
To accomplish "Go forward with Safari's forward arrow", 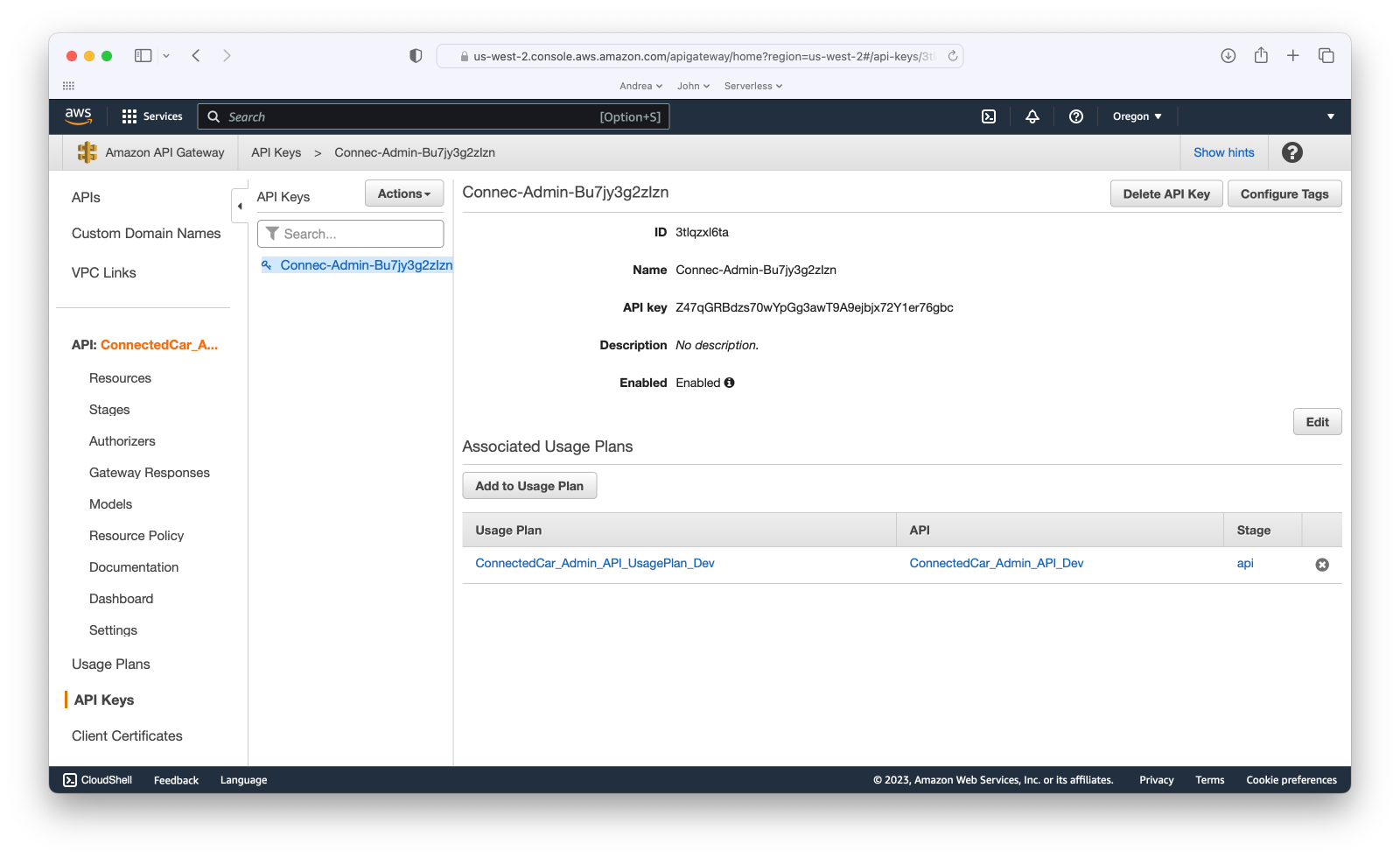I will click(227, 55).
